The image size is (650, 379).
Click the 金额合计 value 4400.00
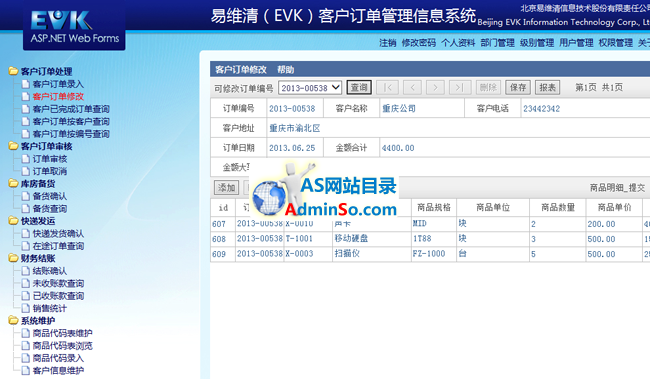pos(398,148)
